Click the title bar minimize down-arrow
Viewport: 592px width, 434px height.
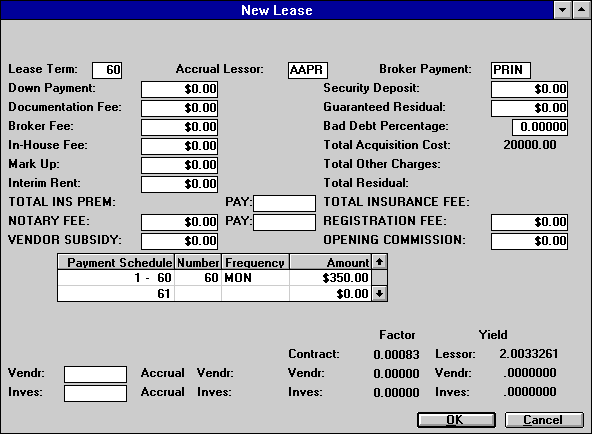pyautogui.click(x=562, y=10)
